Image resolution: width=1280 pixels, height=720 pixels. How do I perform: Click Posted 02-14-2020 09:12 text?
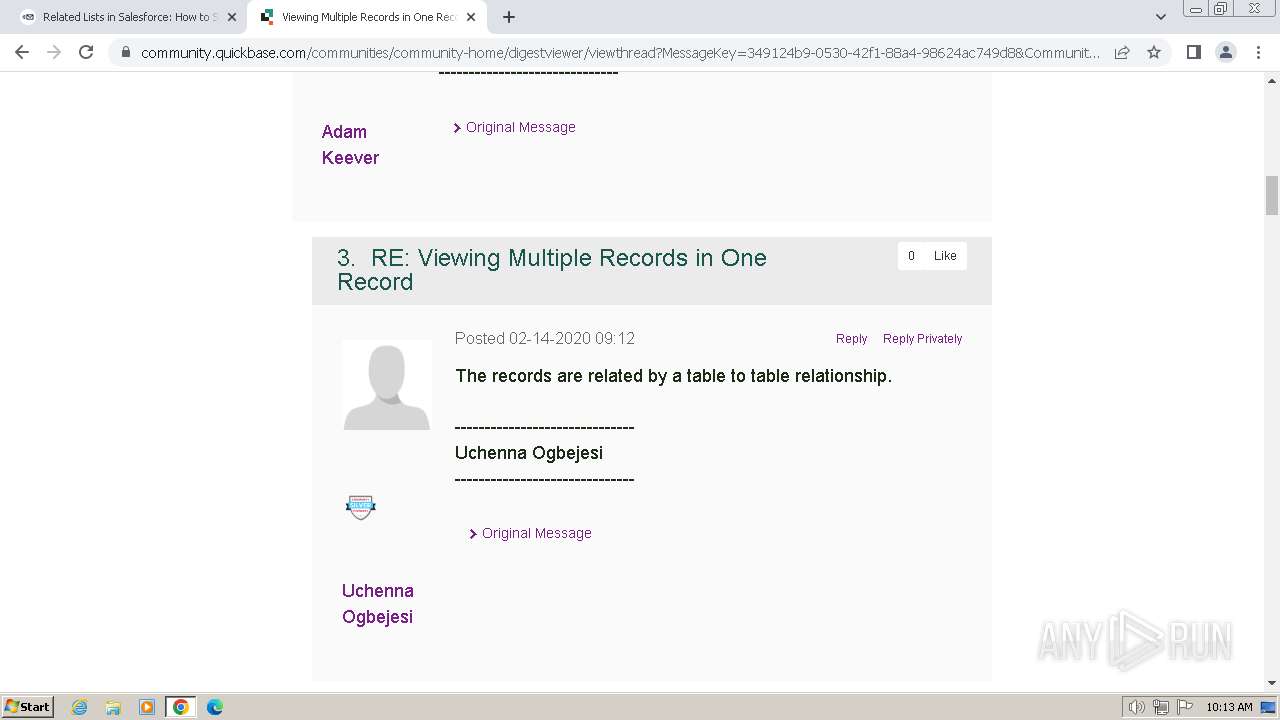point(545,338)
